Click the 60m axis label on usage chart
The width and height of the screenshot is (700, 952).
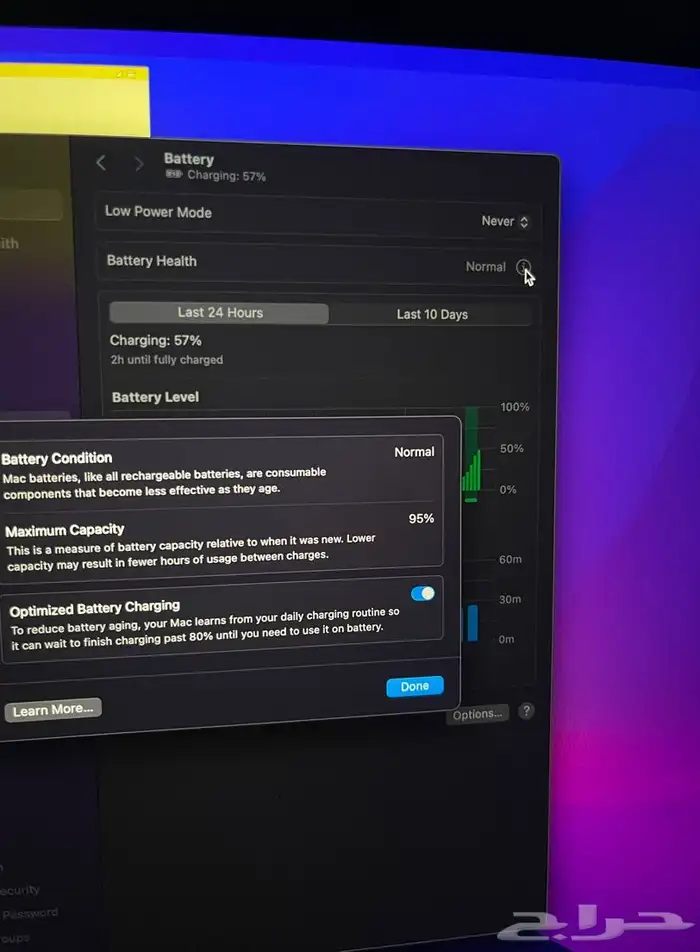coord(510,559)
